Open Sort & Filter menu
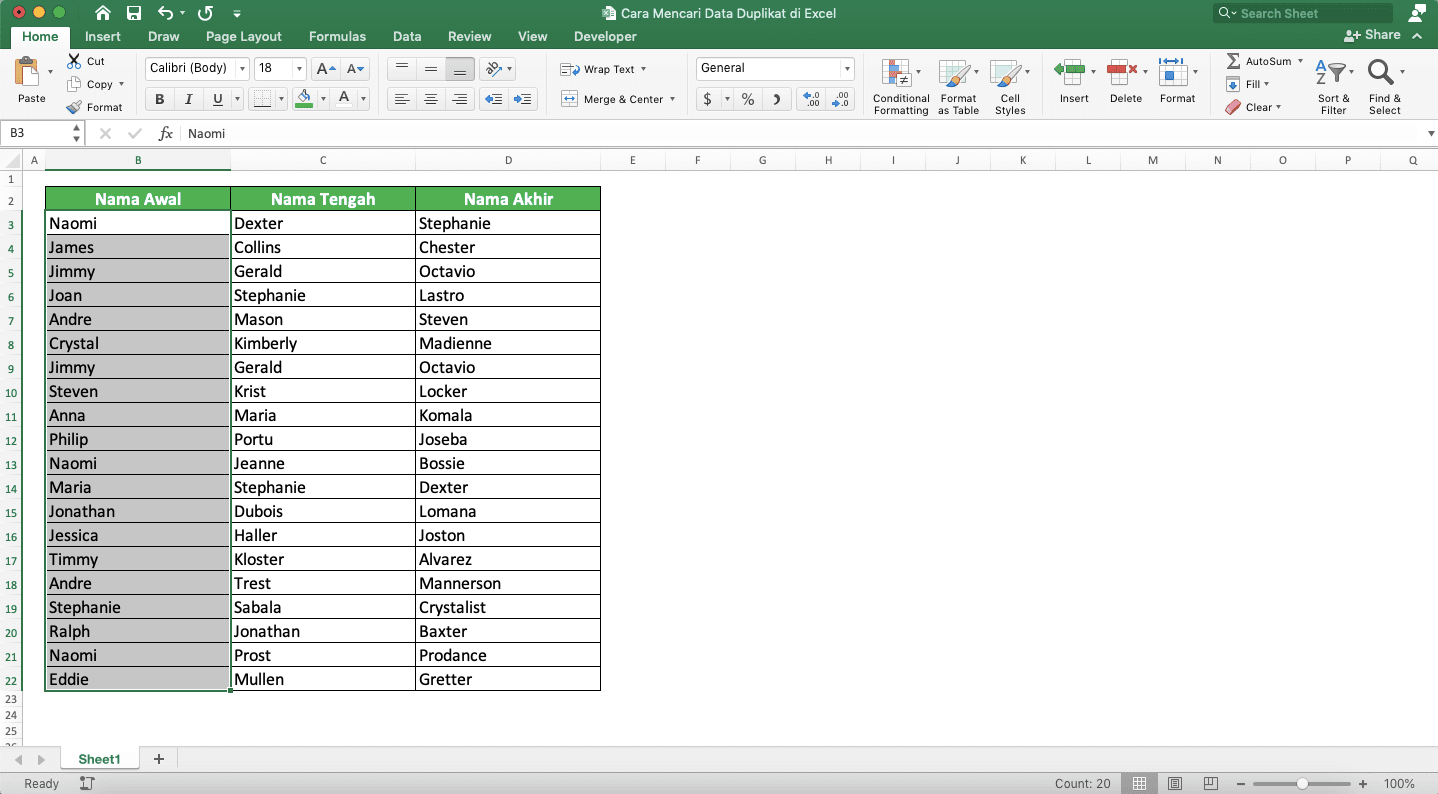 1333,86
